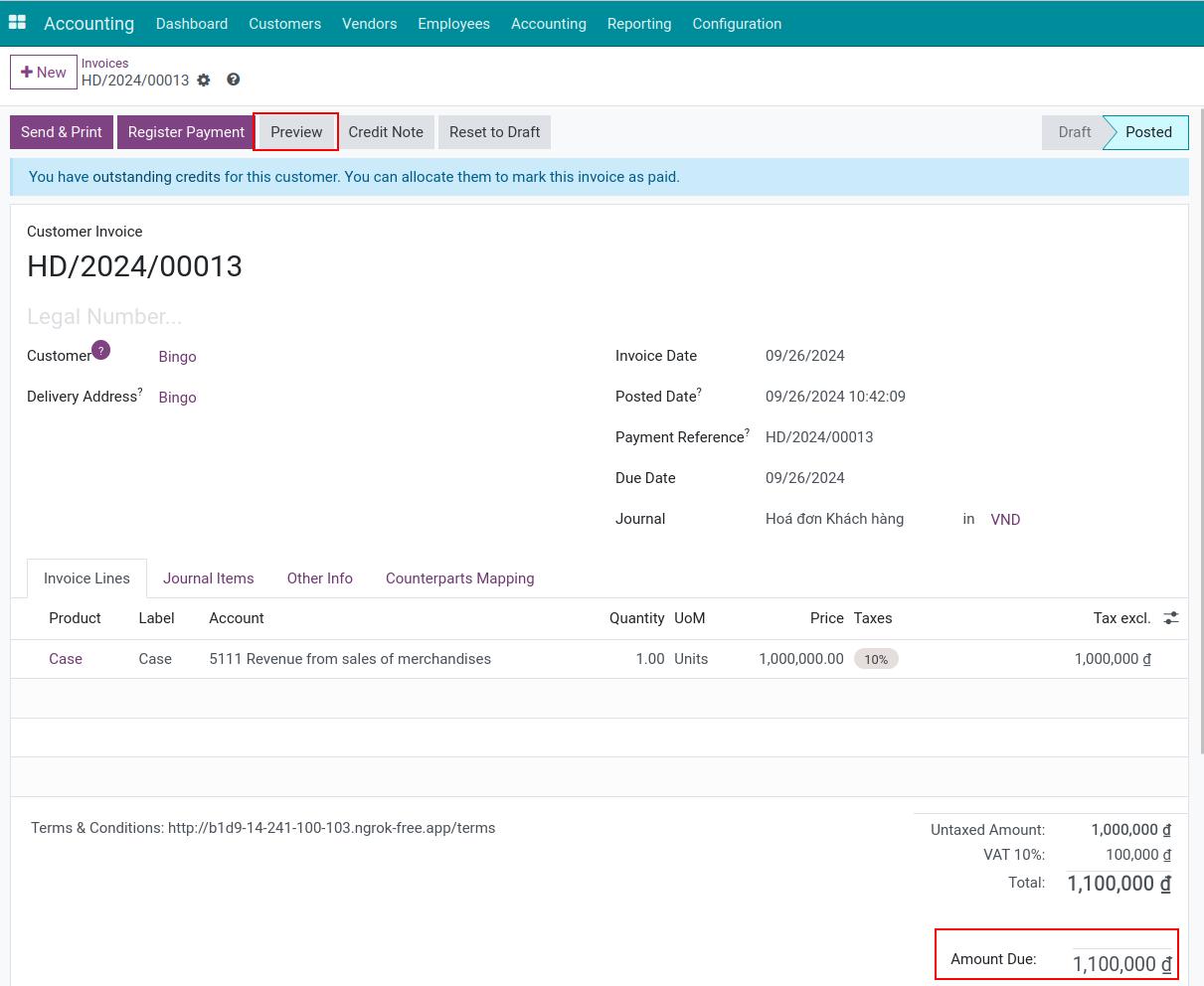Click the 10% tax tag

coord(876,659)
